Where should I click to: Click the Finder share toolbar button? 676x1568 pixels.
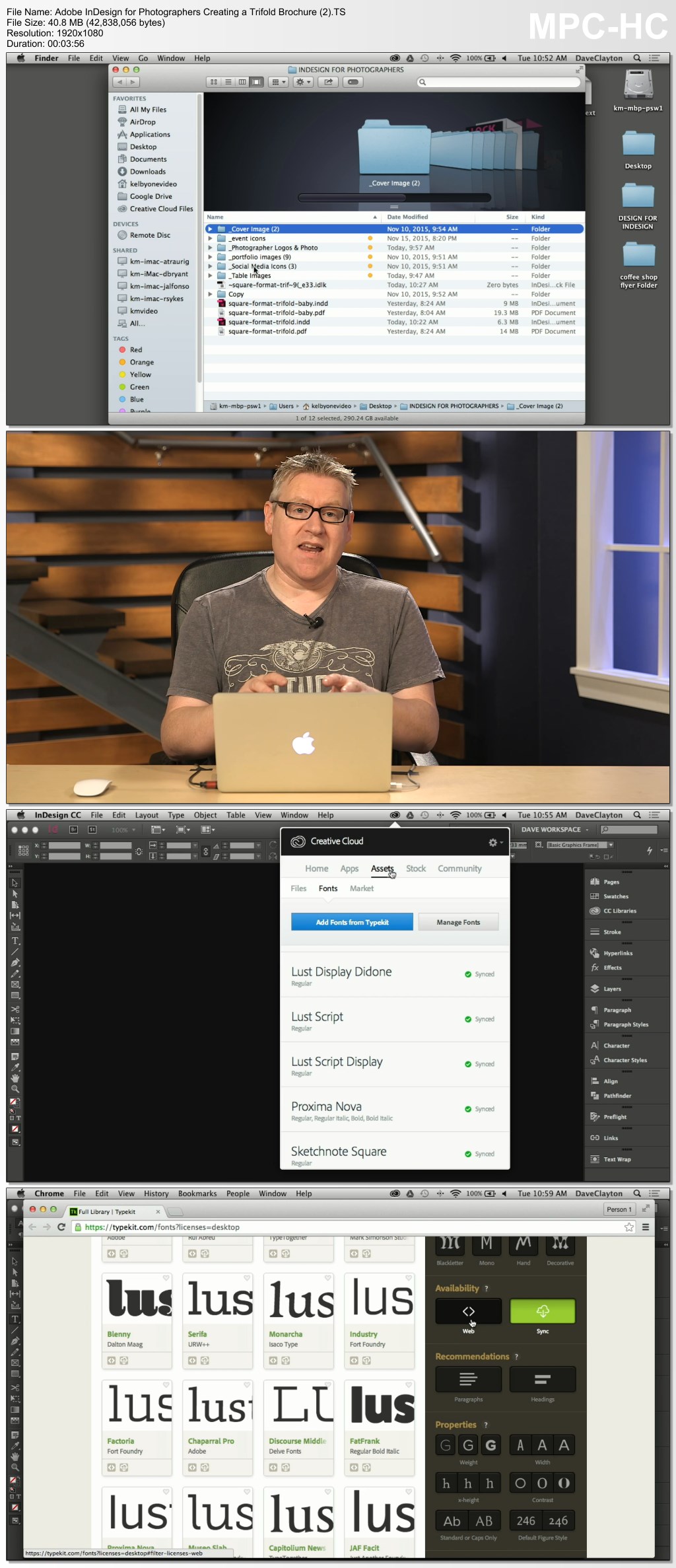(328, 82)
